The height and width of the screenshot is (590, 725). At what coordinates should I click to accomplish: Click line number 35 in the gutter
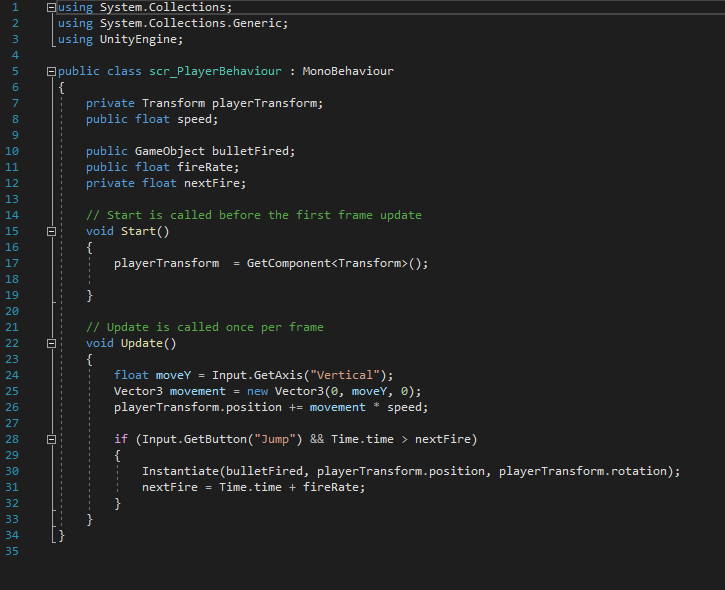pyautogui.click(x=13, y=551)
